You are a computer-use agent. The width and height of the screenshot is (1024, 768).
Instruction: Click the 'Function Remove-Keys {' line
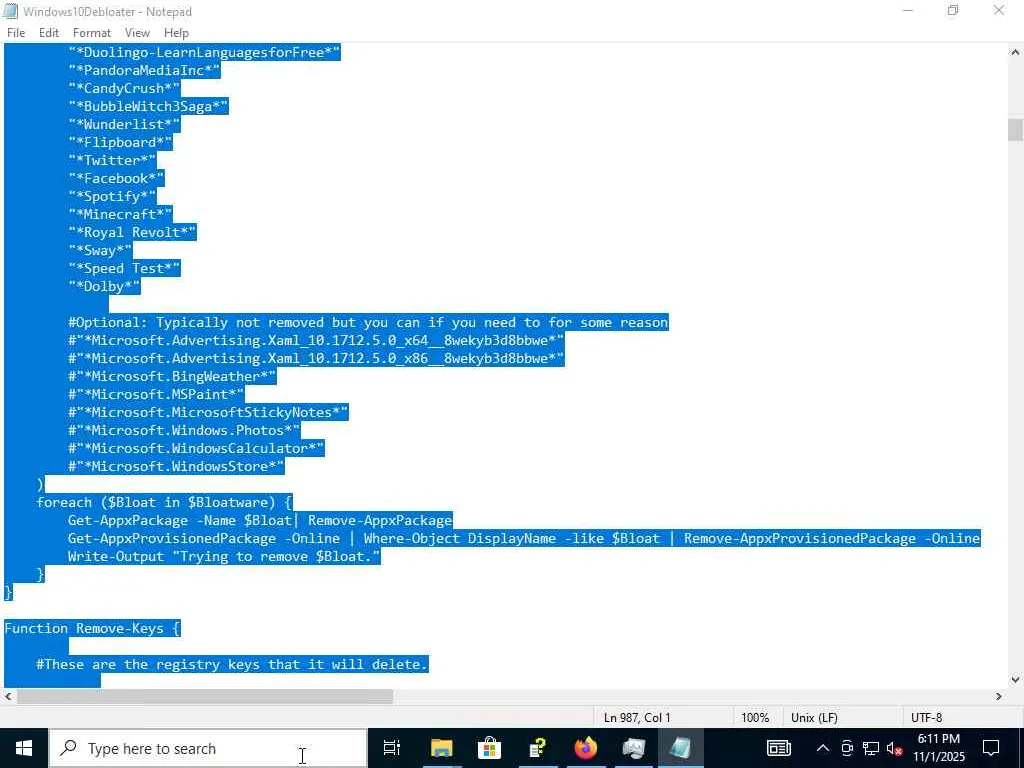[x=92, y=628]
